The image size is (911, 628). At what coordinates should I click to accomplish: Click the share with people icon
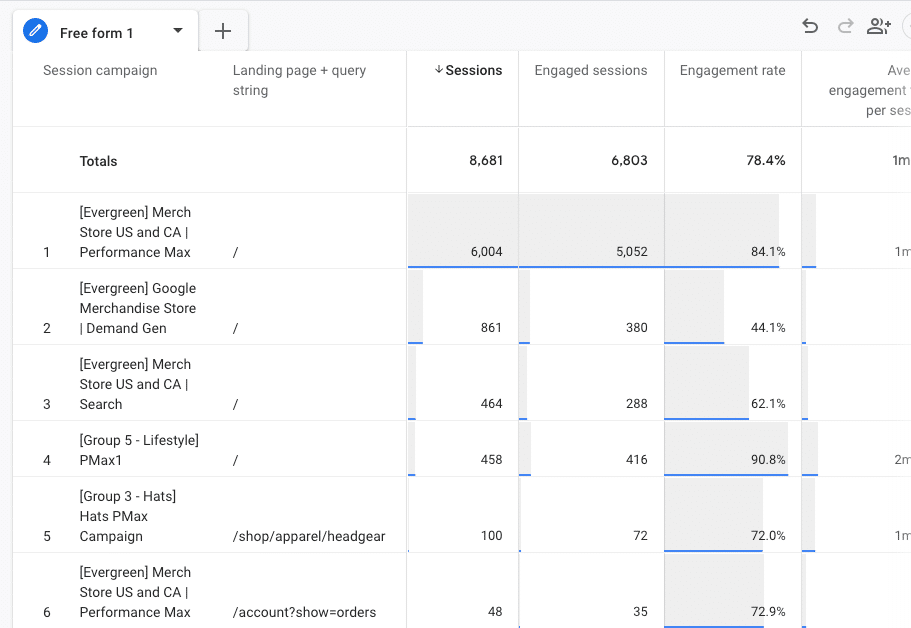[x=877, y=27]
